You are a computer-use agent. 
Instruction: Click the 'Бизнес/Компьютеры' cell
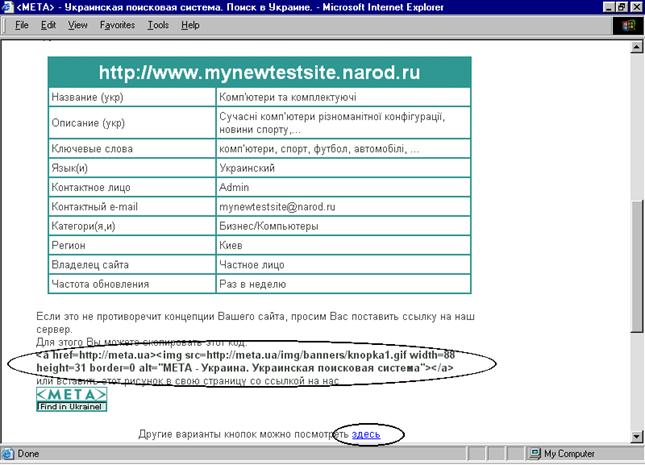(343, 226)
